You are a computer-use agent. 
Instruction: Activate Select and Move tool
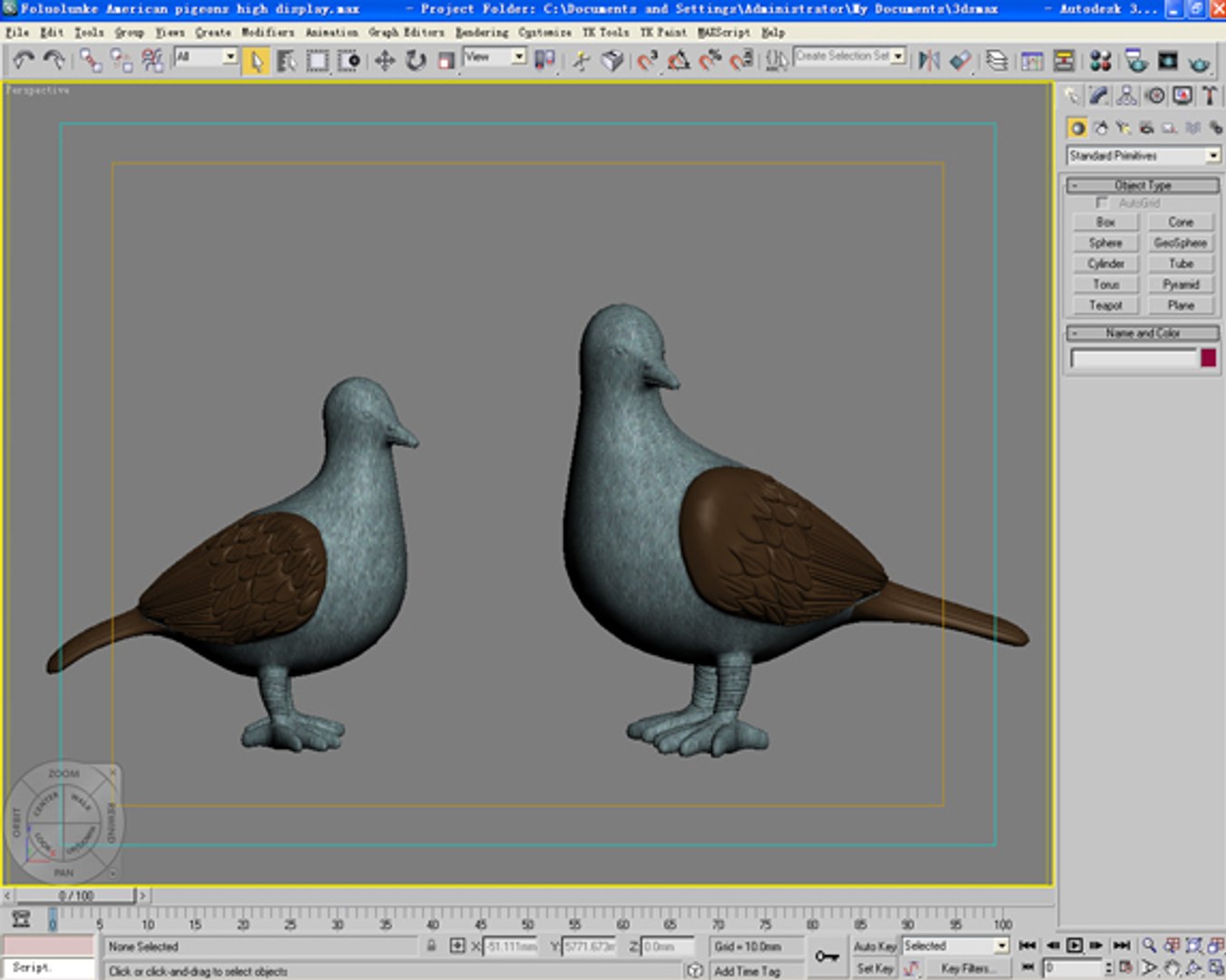(x=385, y=61)
